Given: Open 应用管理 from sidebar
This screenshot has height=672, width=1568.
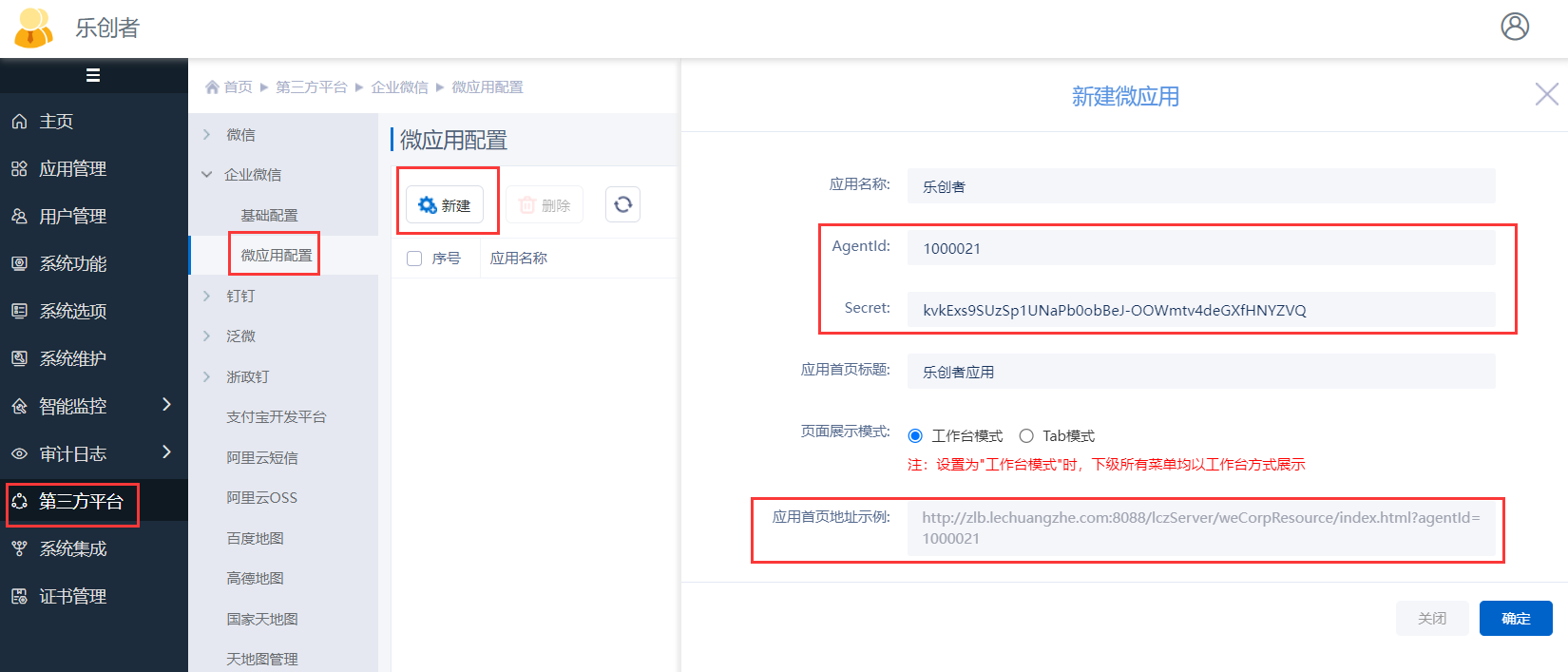Looking at the screenshot, I should [x=72, y=169].
